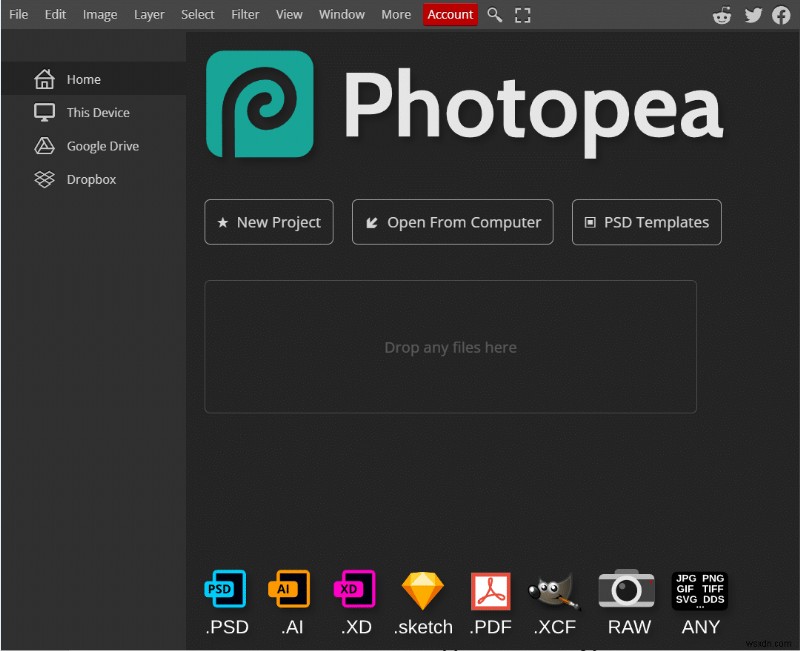The height and width of the screenshot is (651, 800).
Task: Select This Device in sidebar
Action: click(x=93, y=112)
